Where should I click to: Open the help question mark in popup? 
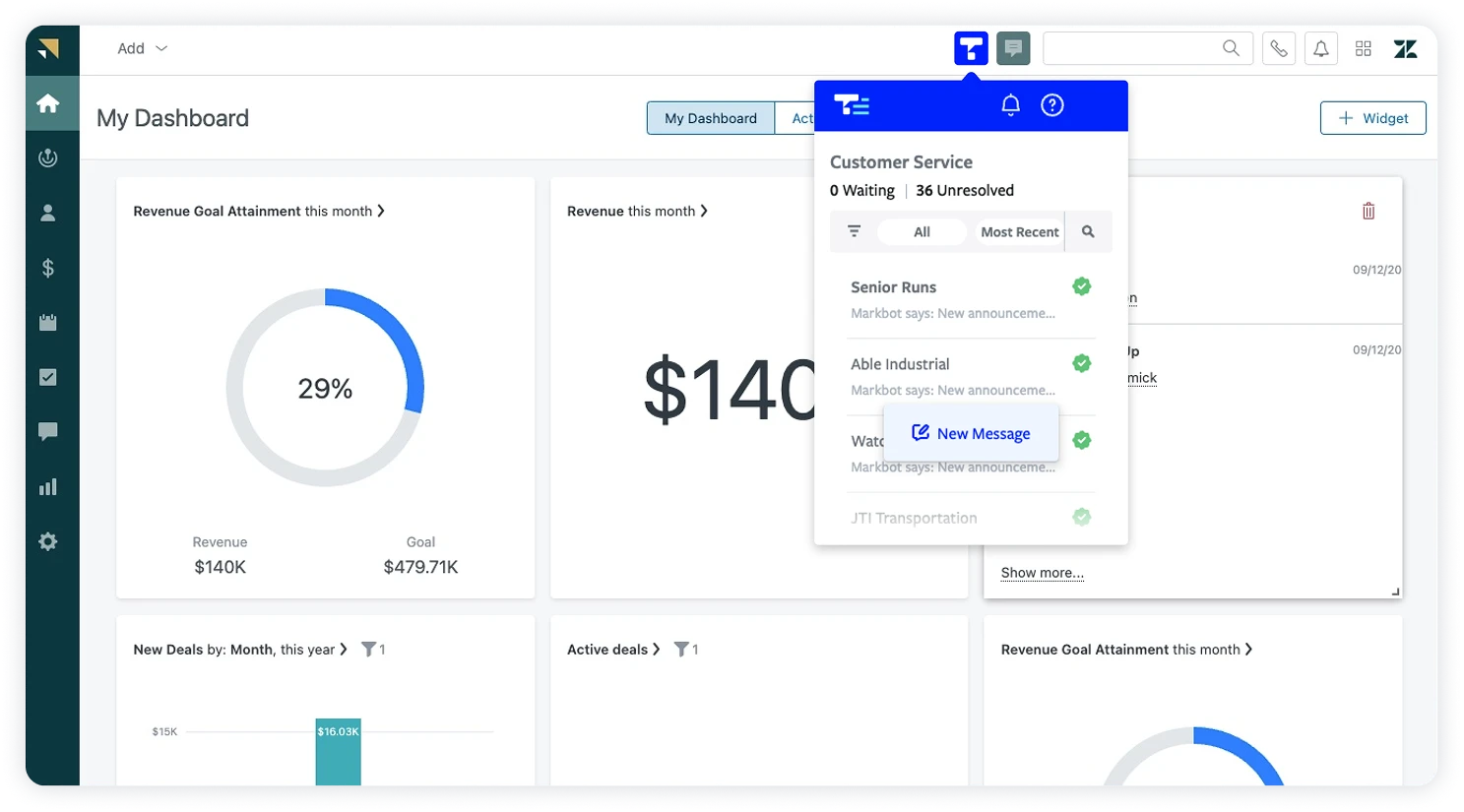coord(1052,105)
